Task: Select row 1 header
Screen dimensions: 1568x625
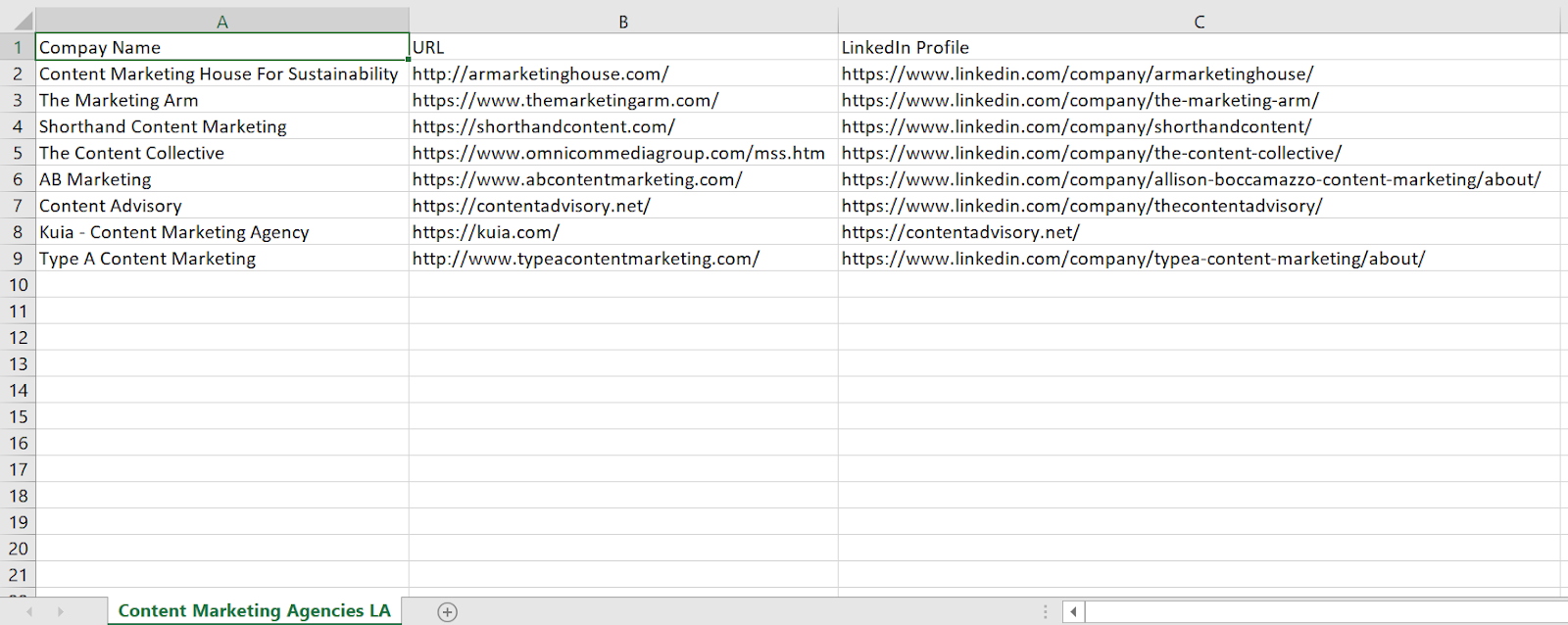Action: click(x=18, y=47)
